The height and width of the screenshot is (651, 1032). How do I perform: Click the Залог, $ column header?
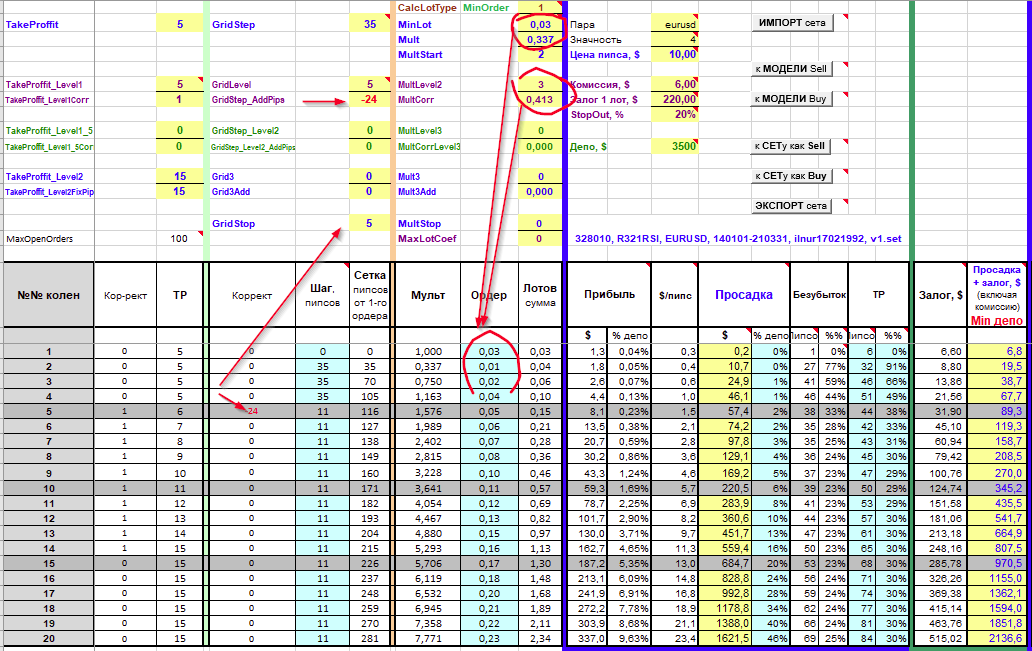941,295
